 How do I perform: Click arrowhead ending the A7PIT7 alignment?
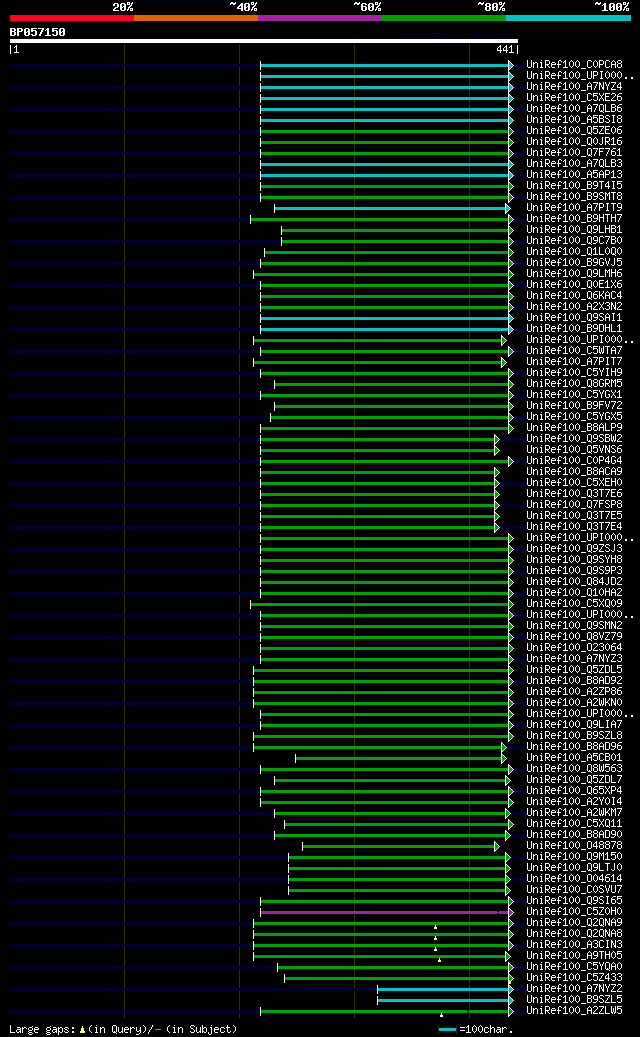[x=504, y=362]
